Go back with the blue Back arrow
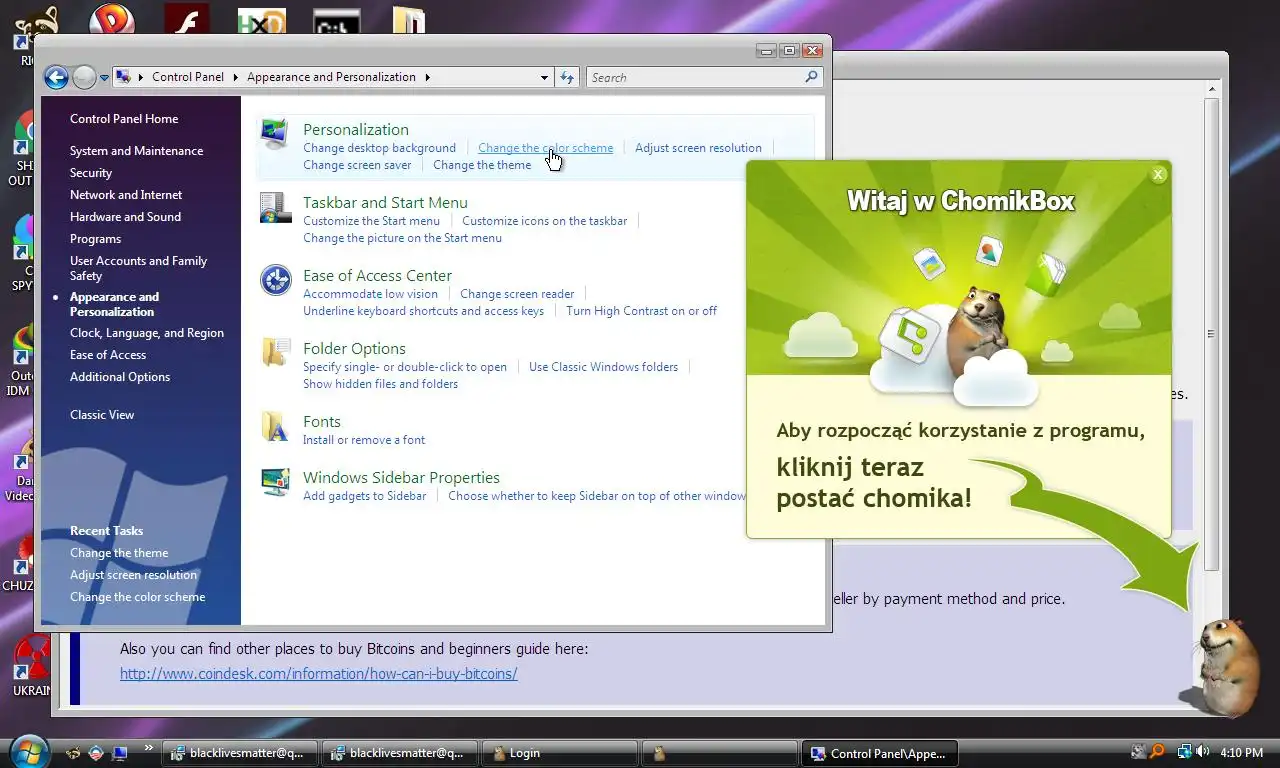 [x=56, y=77]
